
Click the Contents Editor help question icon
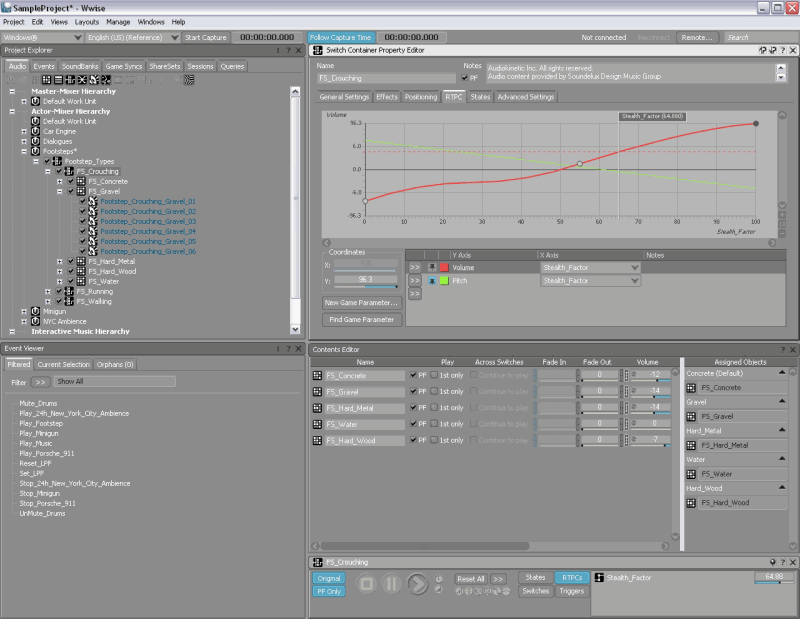tap(783, 350)
